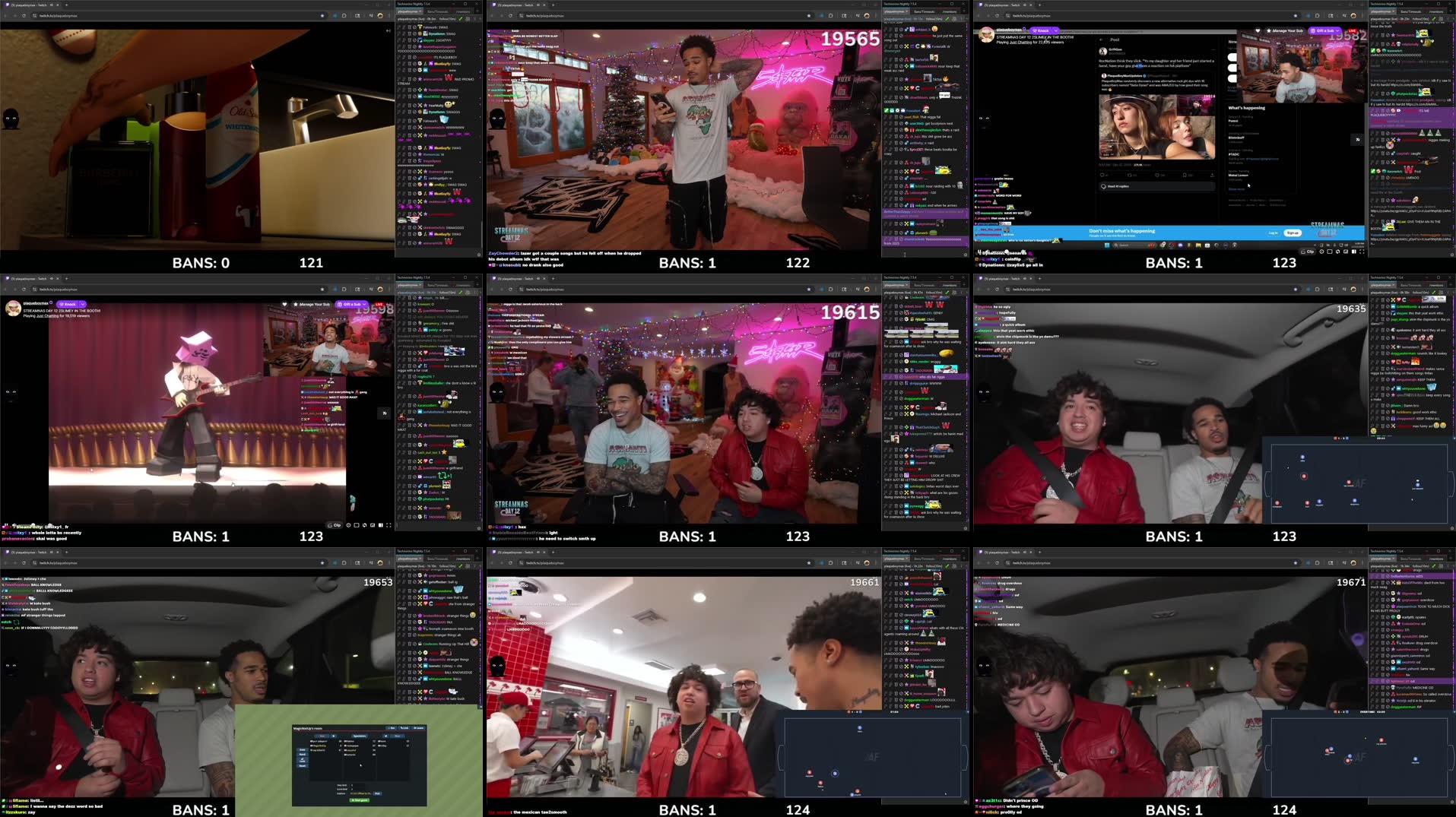Enter theatre mode using the player icon

point(381,525)
